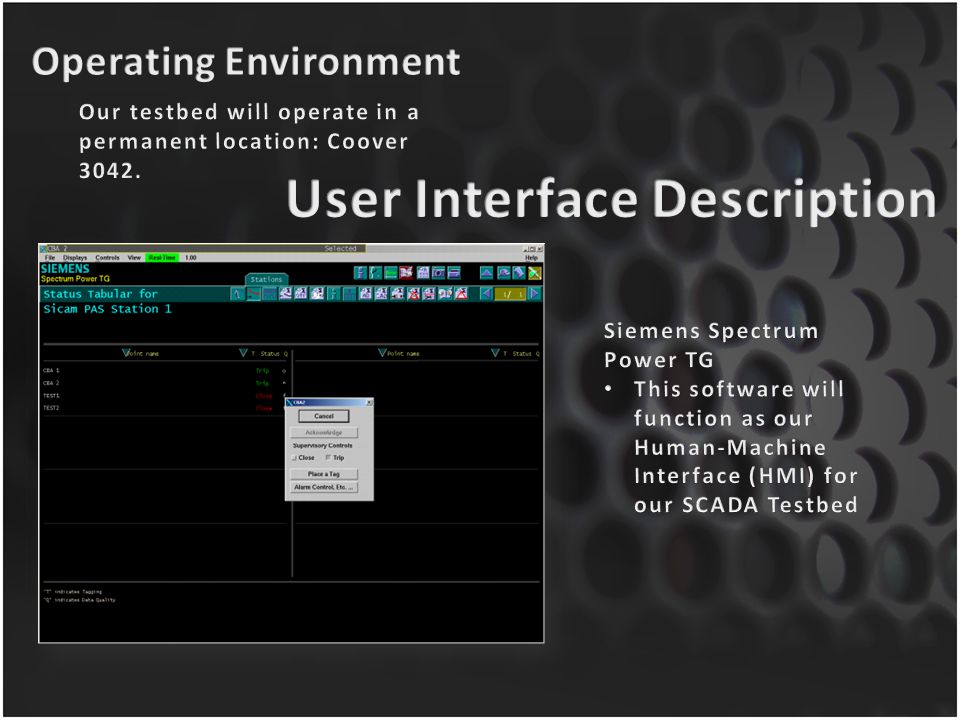The image size is (960, 720).
Task: Click the SIEMENS logo
Action: (x=65, y=268)
